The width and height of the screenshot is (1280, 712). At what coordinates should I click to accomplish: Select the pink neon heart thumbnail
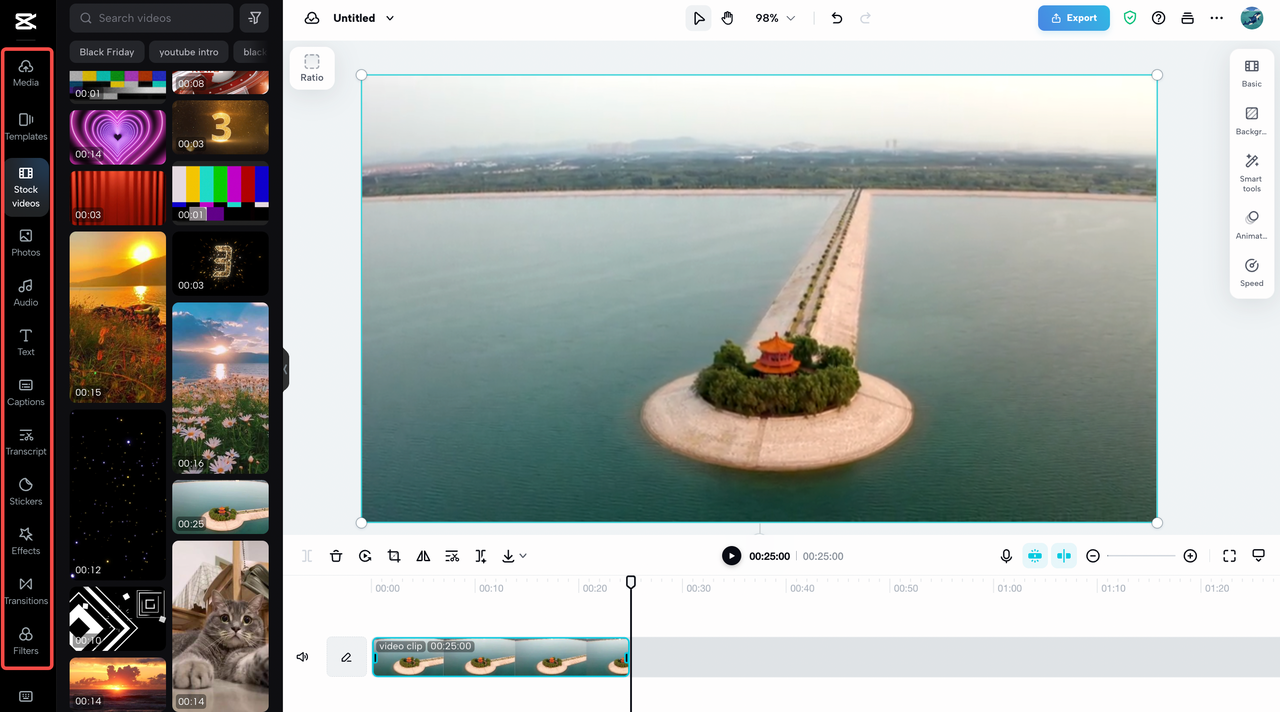[x=118, y=137]
